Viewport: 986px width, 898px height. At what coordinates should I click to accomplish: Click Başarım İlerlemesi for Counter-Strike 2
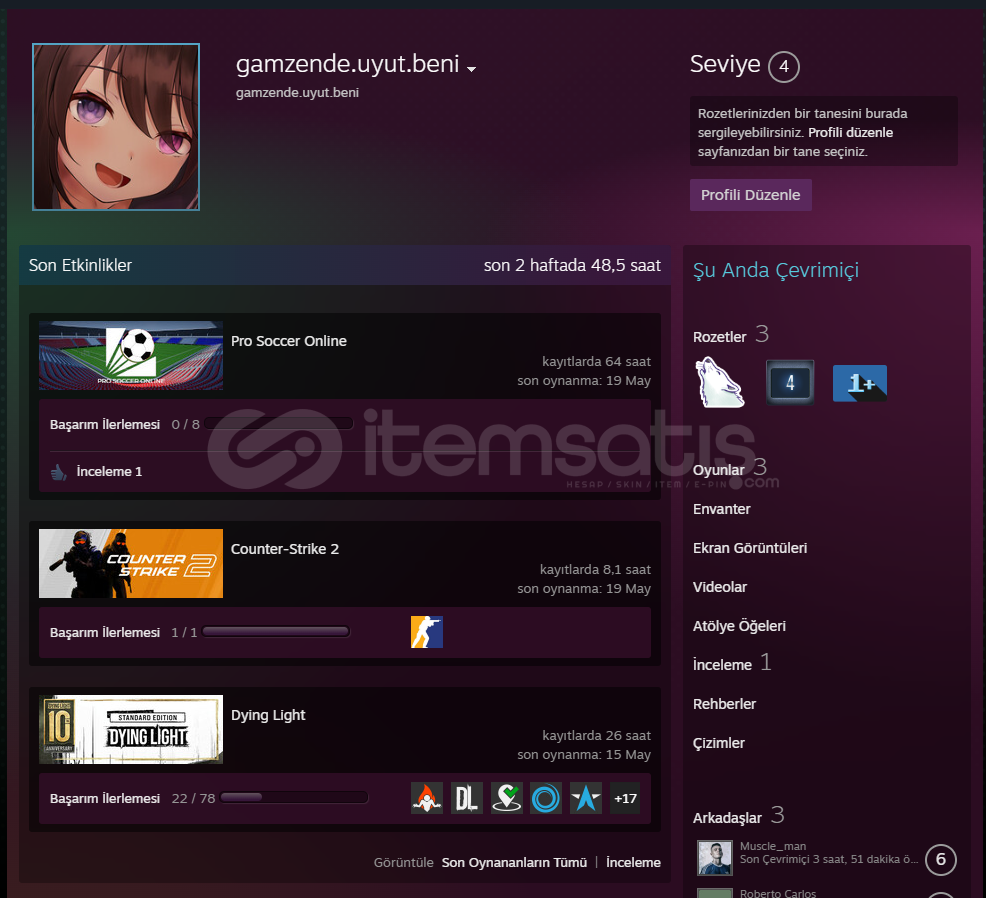coord(105,632)
